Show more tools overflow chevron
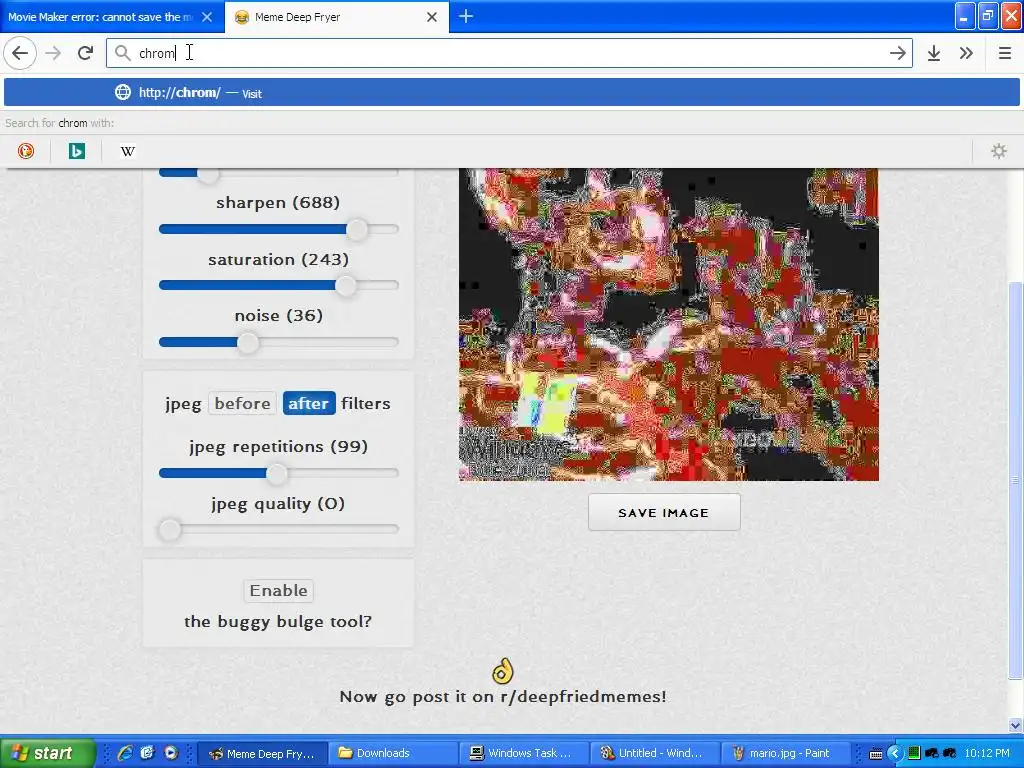Screen dimensions: 1024x768 pyautogui.click(x=967, y=53)
